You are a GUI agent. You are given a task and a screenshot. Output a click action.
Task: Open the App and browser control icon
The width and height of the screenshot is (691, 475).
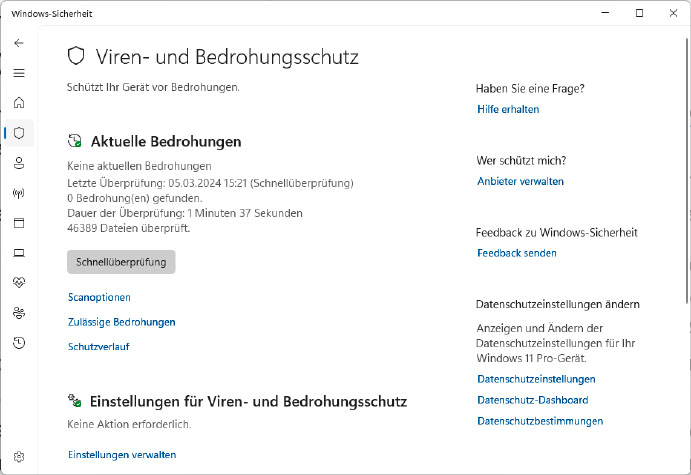tap(19, 223)
